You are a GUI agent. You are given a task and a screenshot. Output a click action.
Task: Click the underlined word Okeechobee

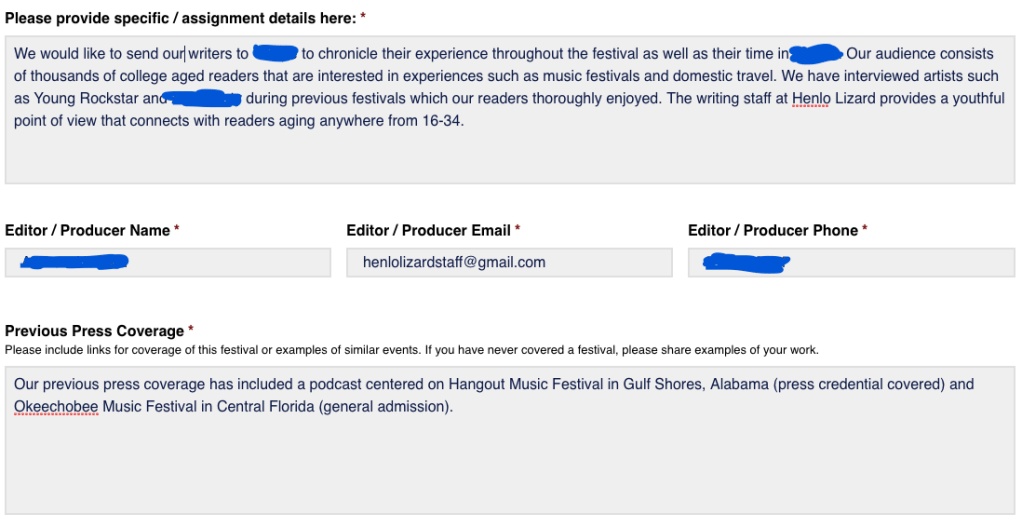(55, 408)
